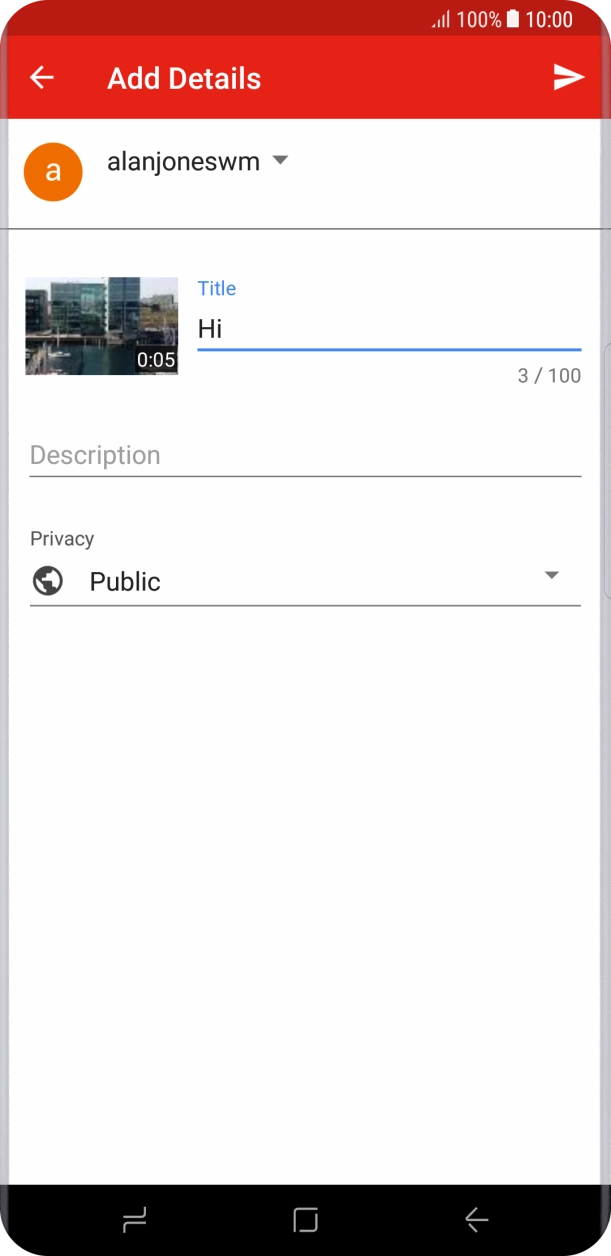The height and width of the screenshot is (1256, 611).
Task: Tap the 0:05 video duration badge
Action: (157, 359)
